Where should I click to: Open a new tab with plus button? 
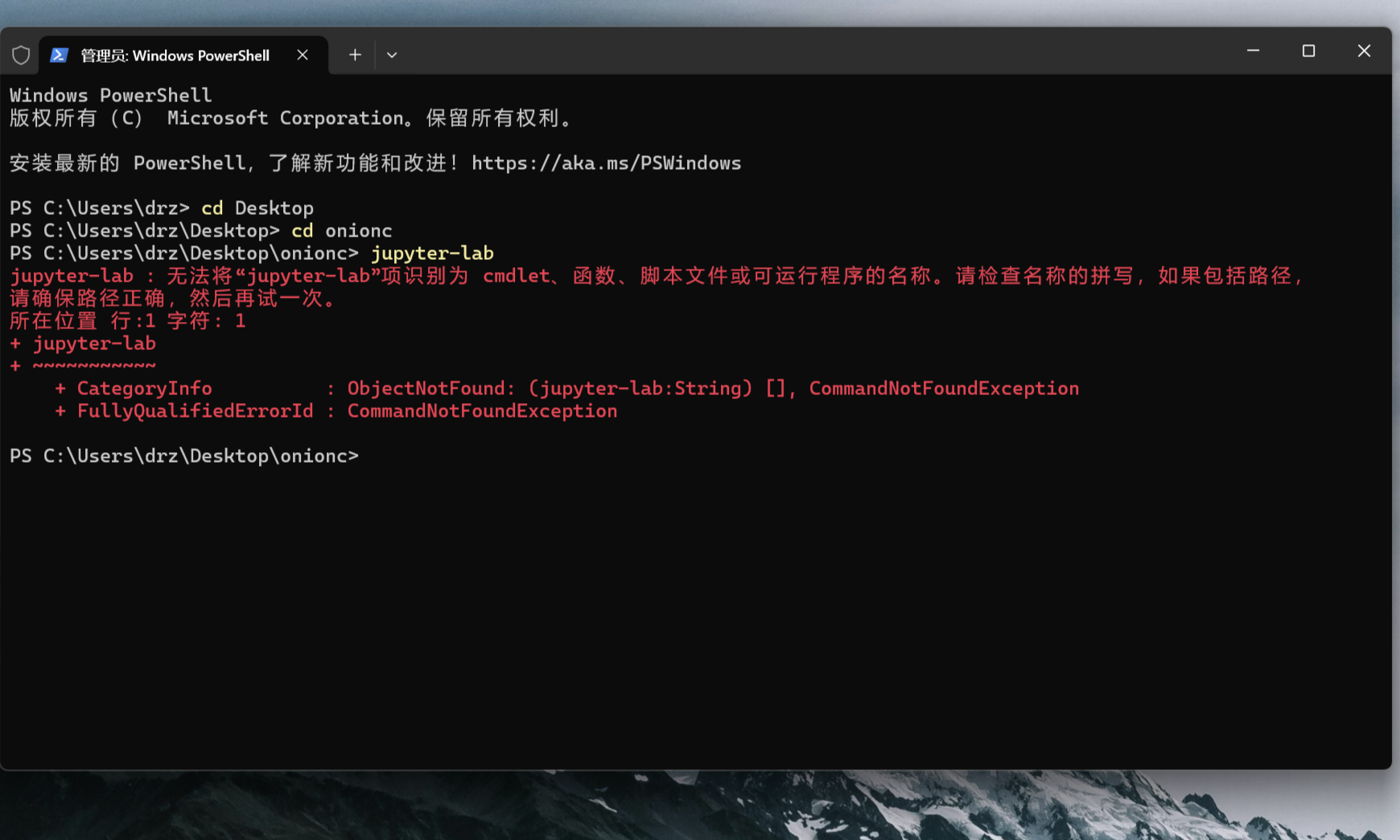(355, 55)
